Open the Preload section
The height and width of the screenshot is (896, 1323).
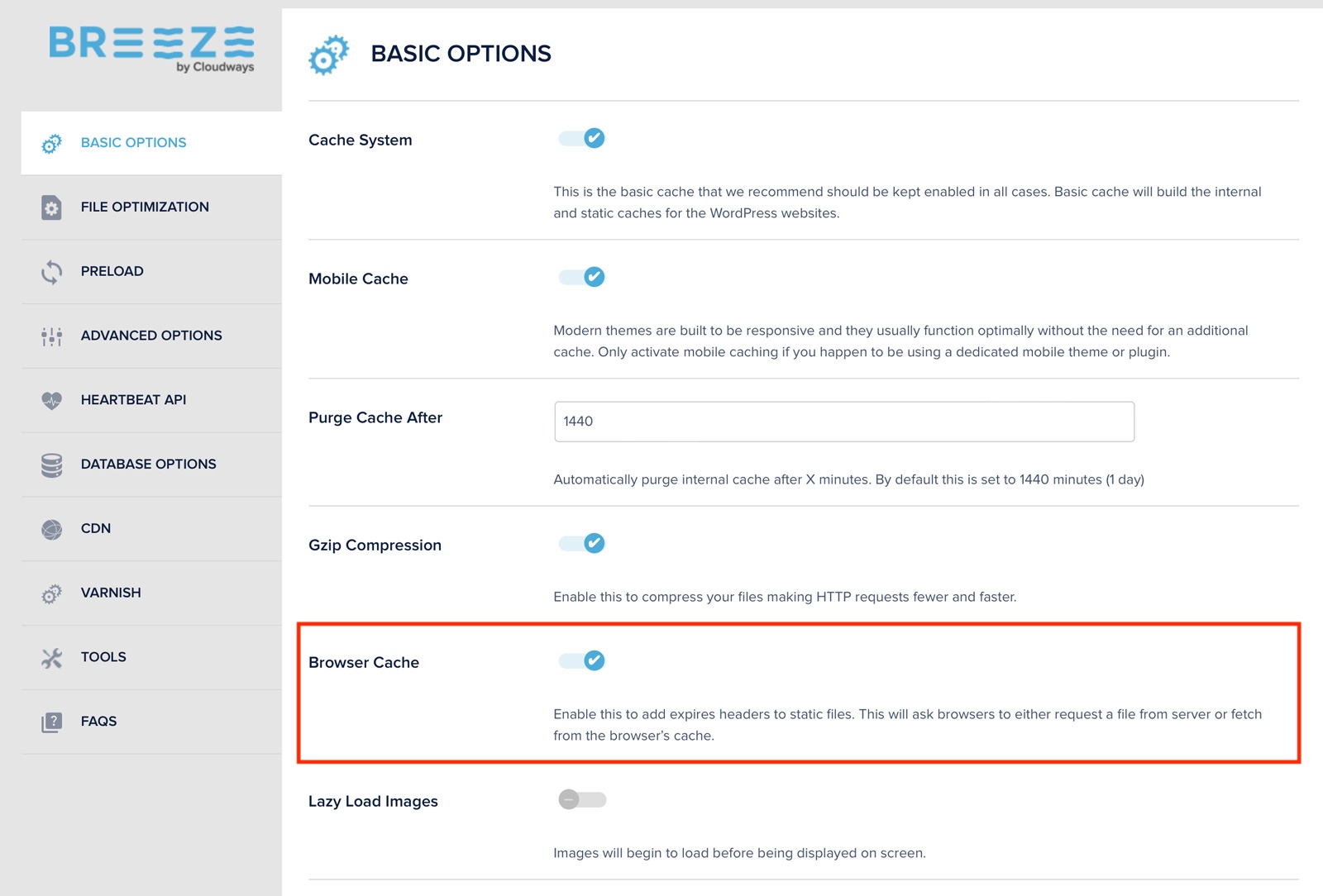tap(151, 272)
